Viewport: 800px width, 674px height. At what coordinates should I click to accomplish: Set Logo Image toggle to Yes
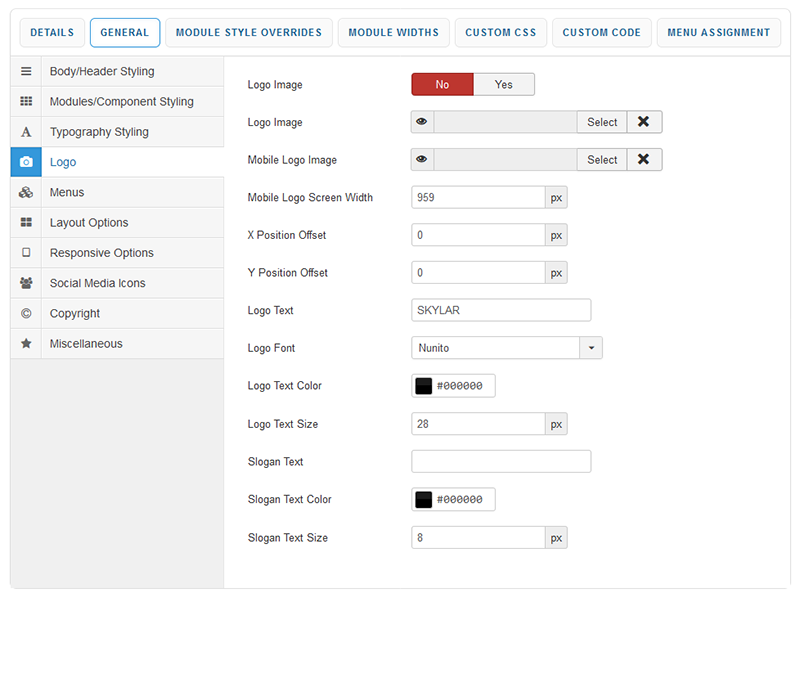tap(503, 85)
